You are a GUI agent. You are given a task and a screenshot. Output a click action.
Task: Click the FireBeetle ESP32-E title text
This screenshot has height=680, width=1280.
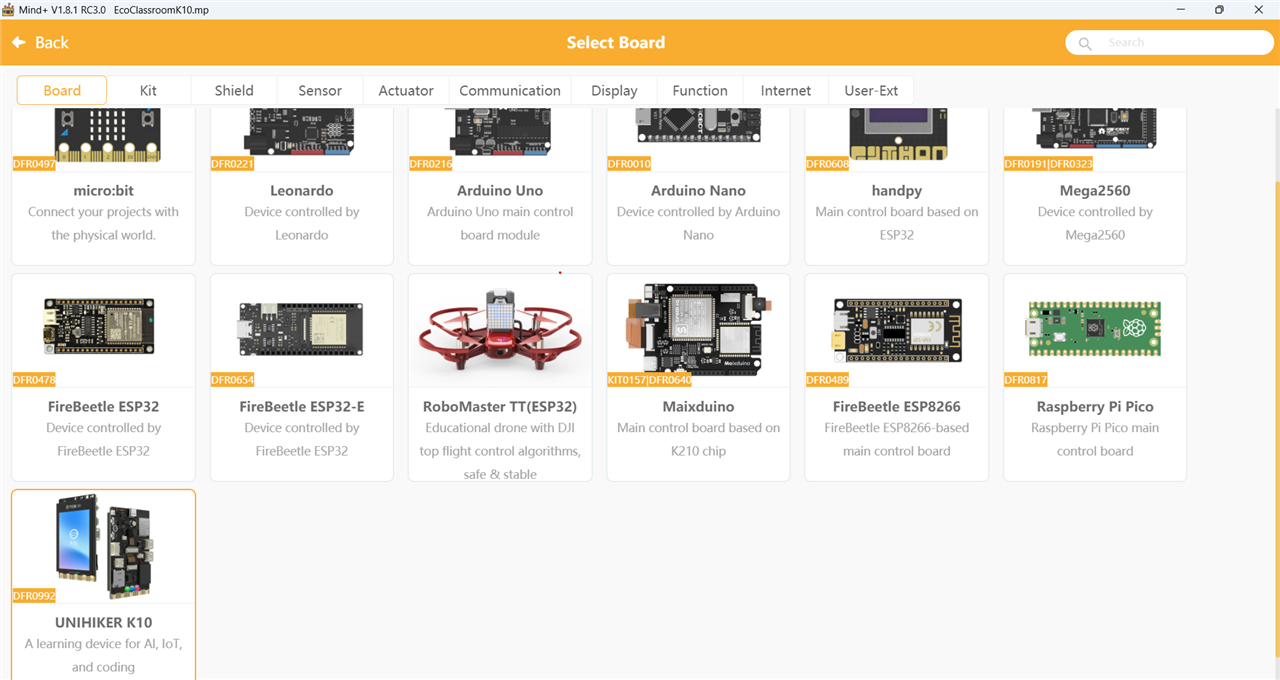[x=302, y=406]
